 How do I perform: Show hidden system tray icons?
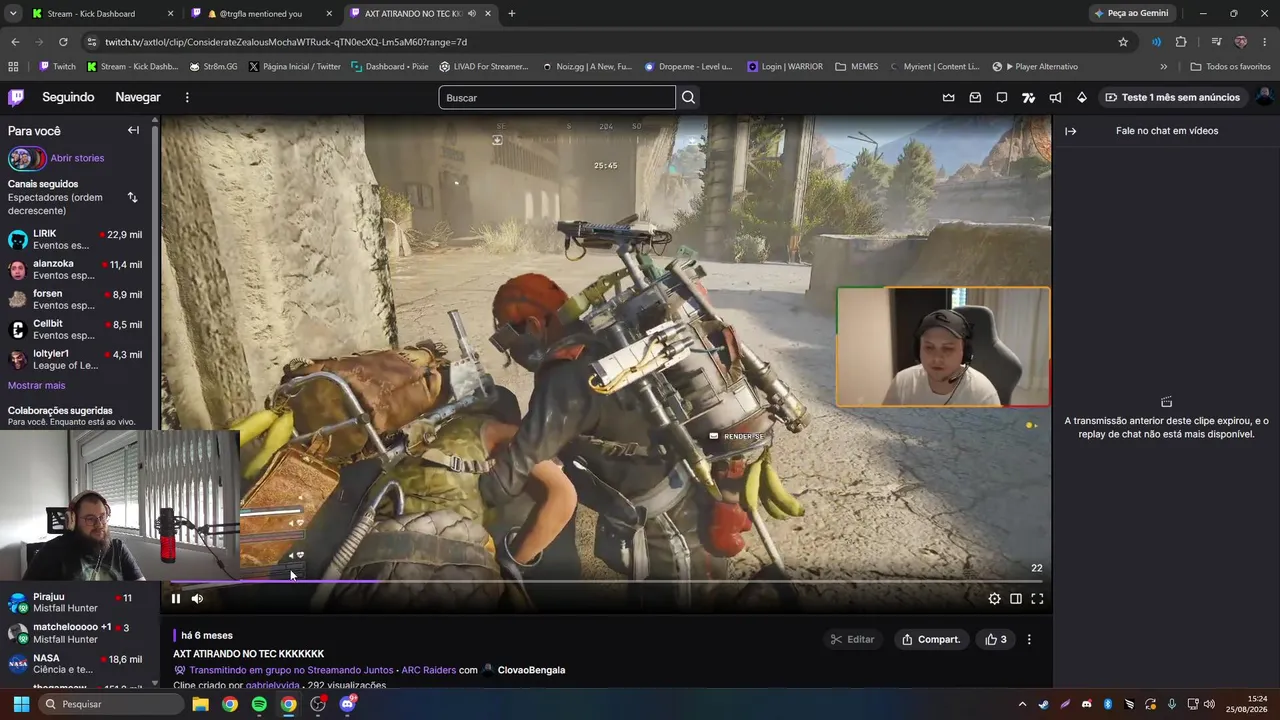coord(1022,704)
